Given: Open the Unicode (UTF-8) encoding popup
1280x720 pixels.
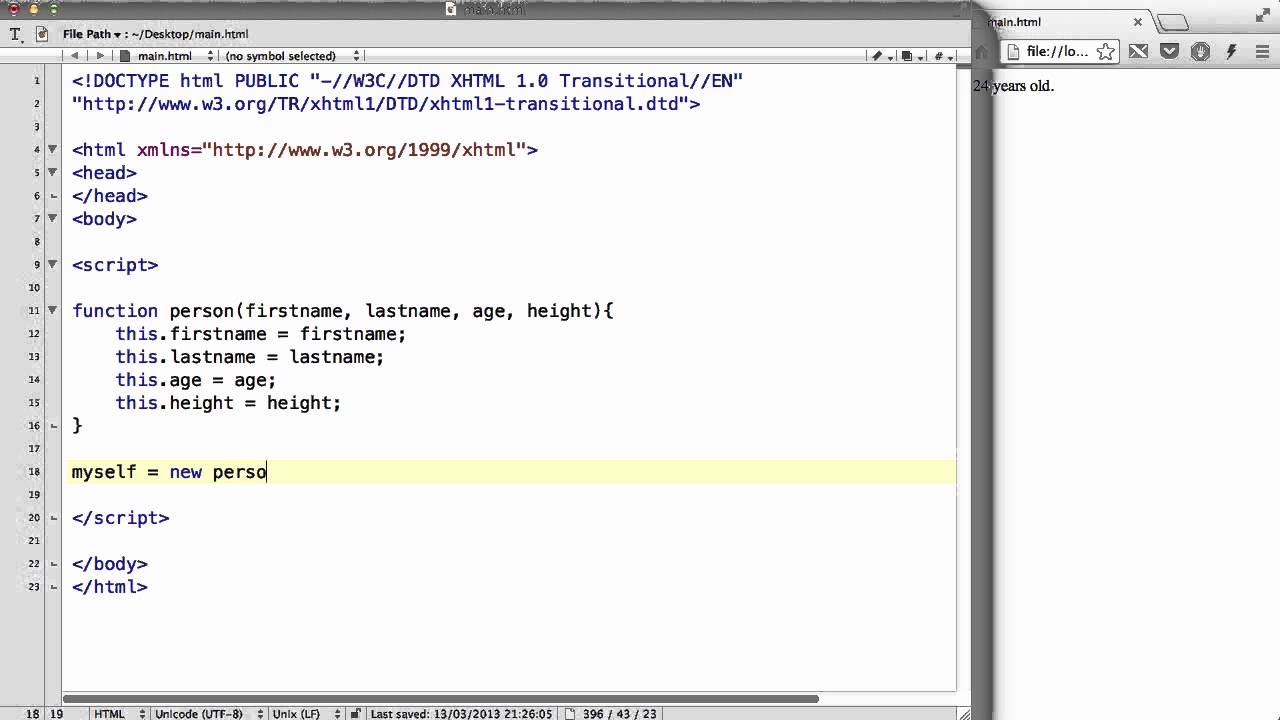Looking at the screenshot, I should pos(209,714).
